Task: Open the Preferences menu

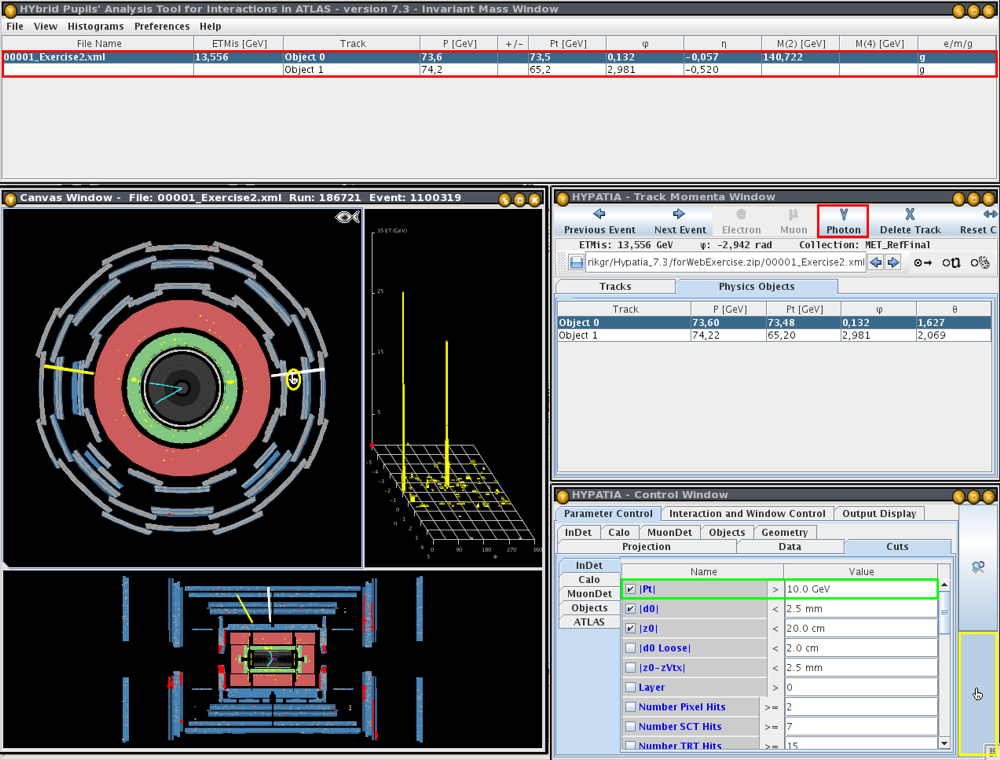Action: pos(162,26)
